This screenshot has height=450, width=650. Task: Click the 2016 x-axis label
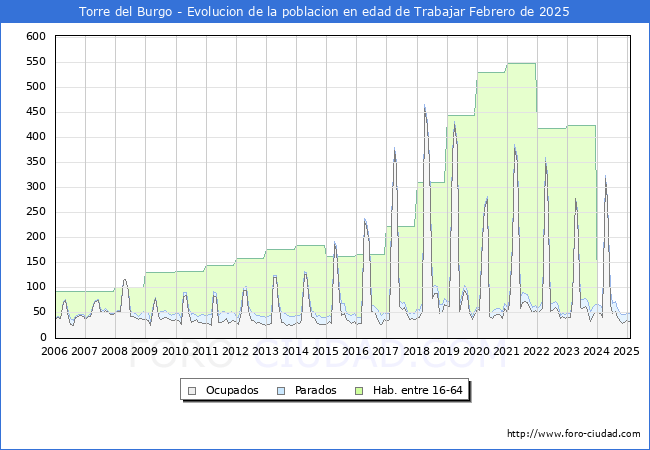coord(356,351)
